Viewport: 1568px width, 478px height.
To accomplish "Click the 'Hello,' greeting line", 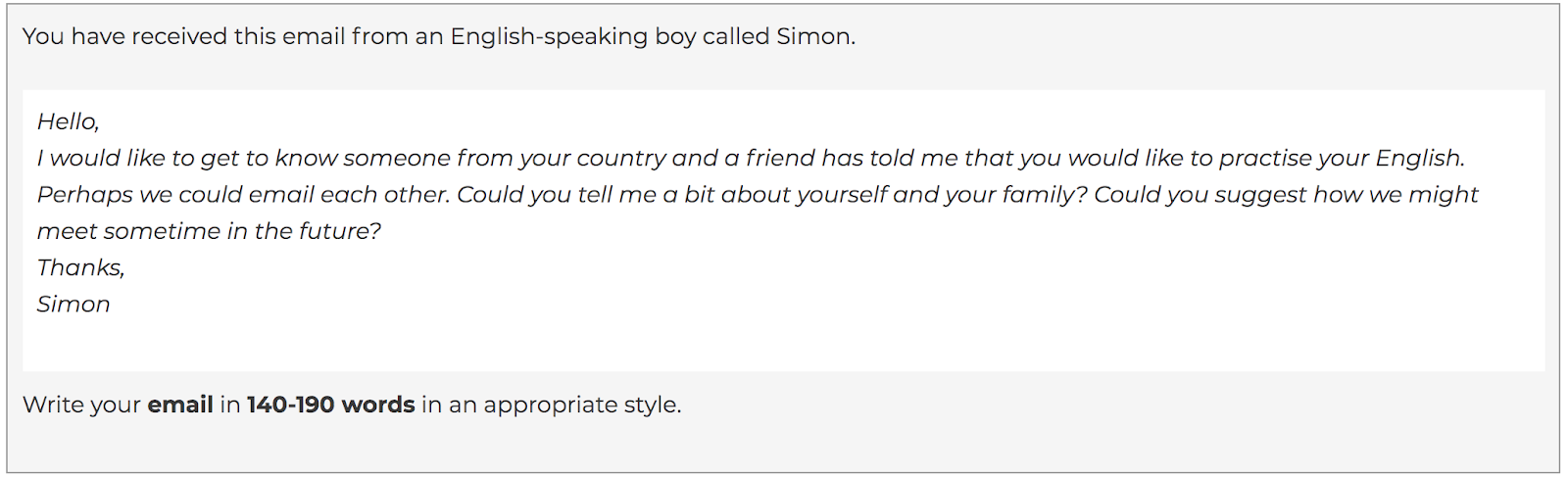I will pyautogui.click(x=68, y=121).
